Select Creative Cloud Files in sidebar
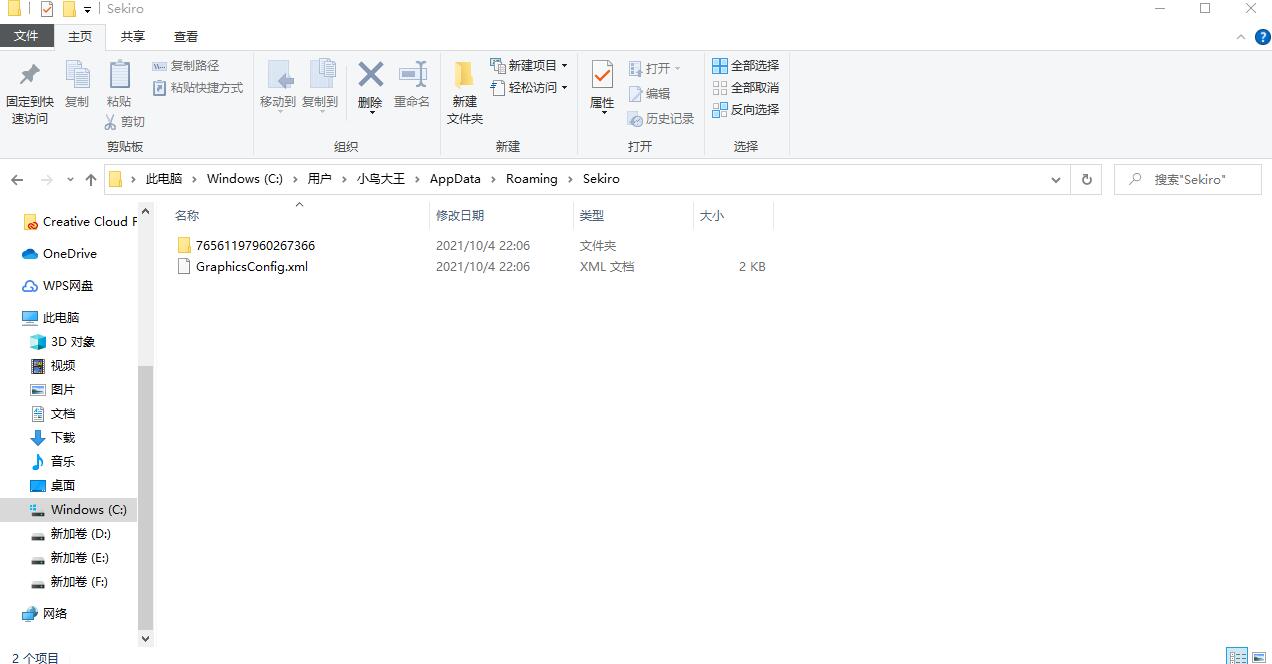This screenshot has width=1272, height=664. (79, 222)
